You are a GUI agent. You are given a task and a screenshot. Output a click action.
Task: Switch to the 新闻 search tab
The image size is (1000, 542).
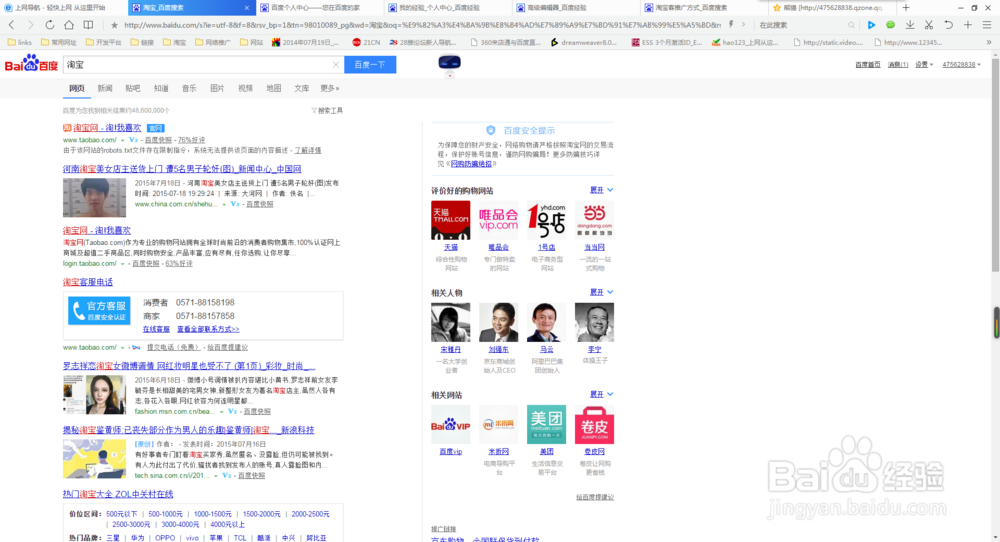tap(105, 88)
